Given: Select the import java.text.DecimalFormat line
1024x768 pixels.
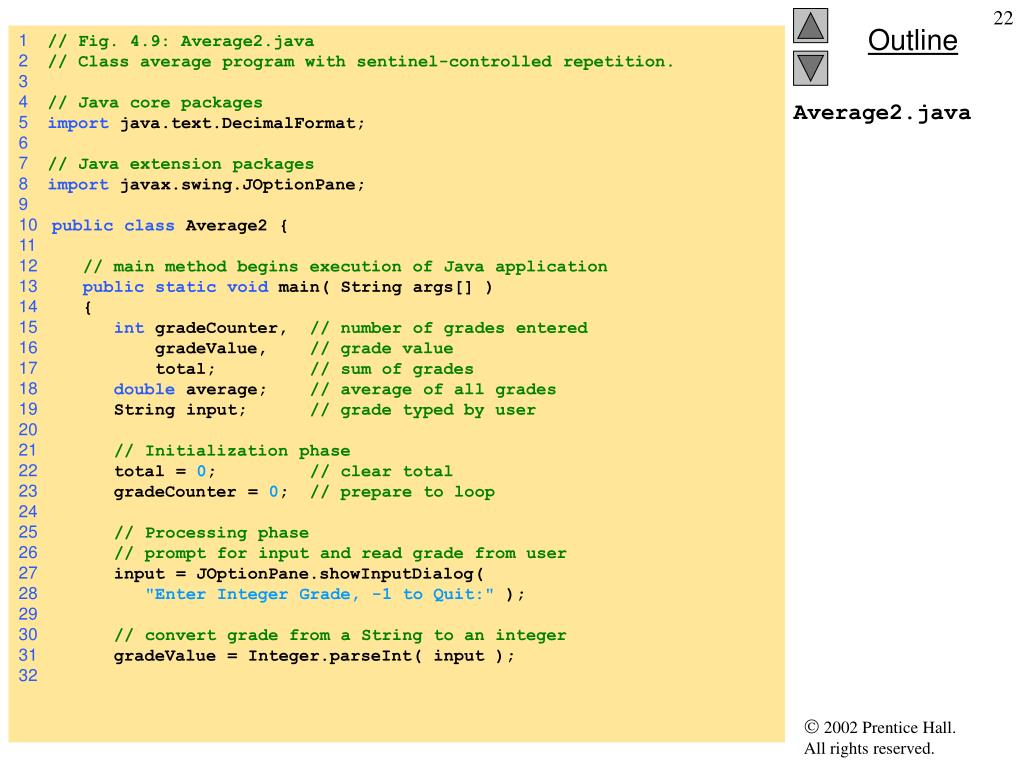Looking at the screenshot, I should tap(206, 123).
